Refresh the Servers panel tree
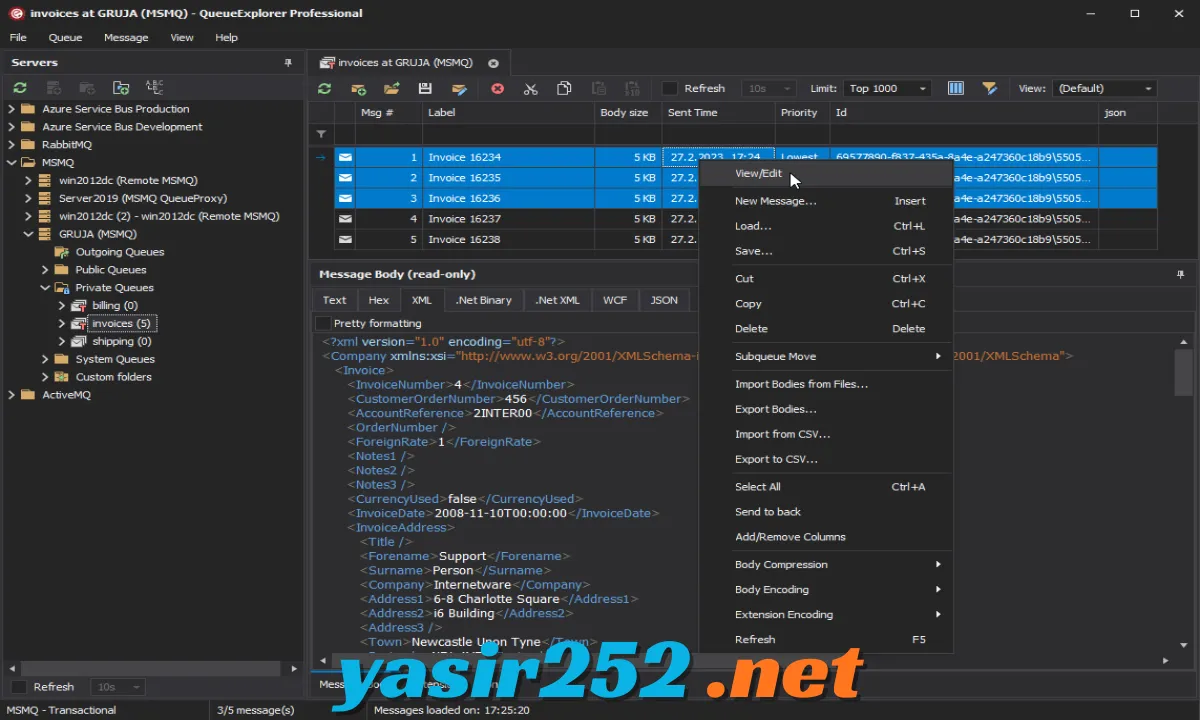Screen dimensions: 1200x720 19,88
